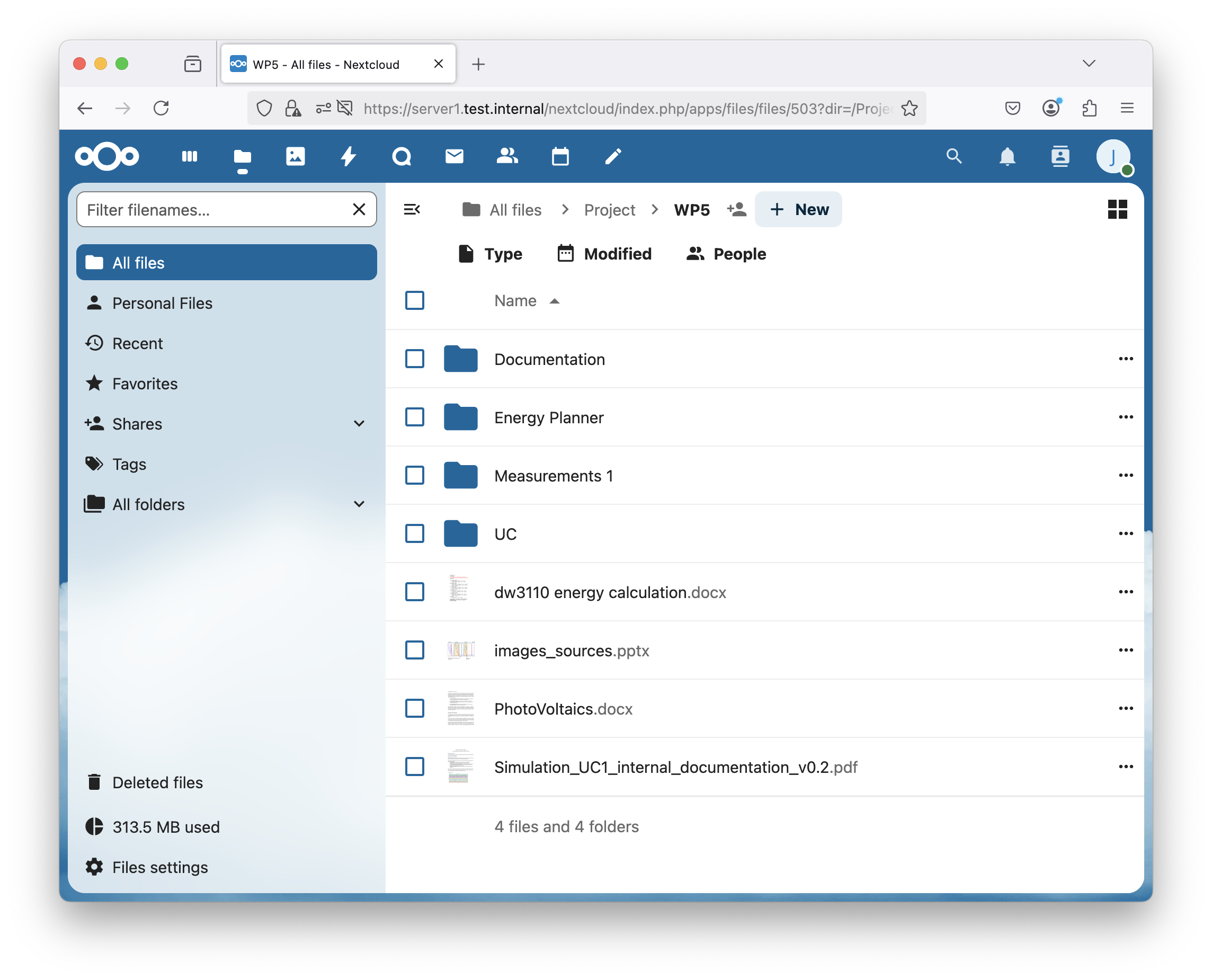The image size is (1212, 980).
Task: Go to Recent in the sidebar
Action: (137, 343)
